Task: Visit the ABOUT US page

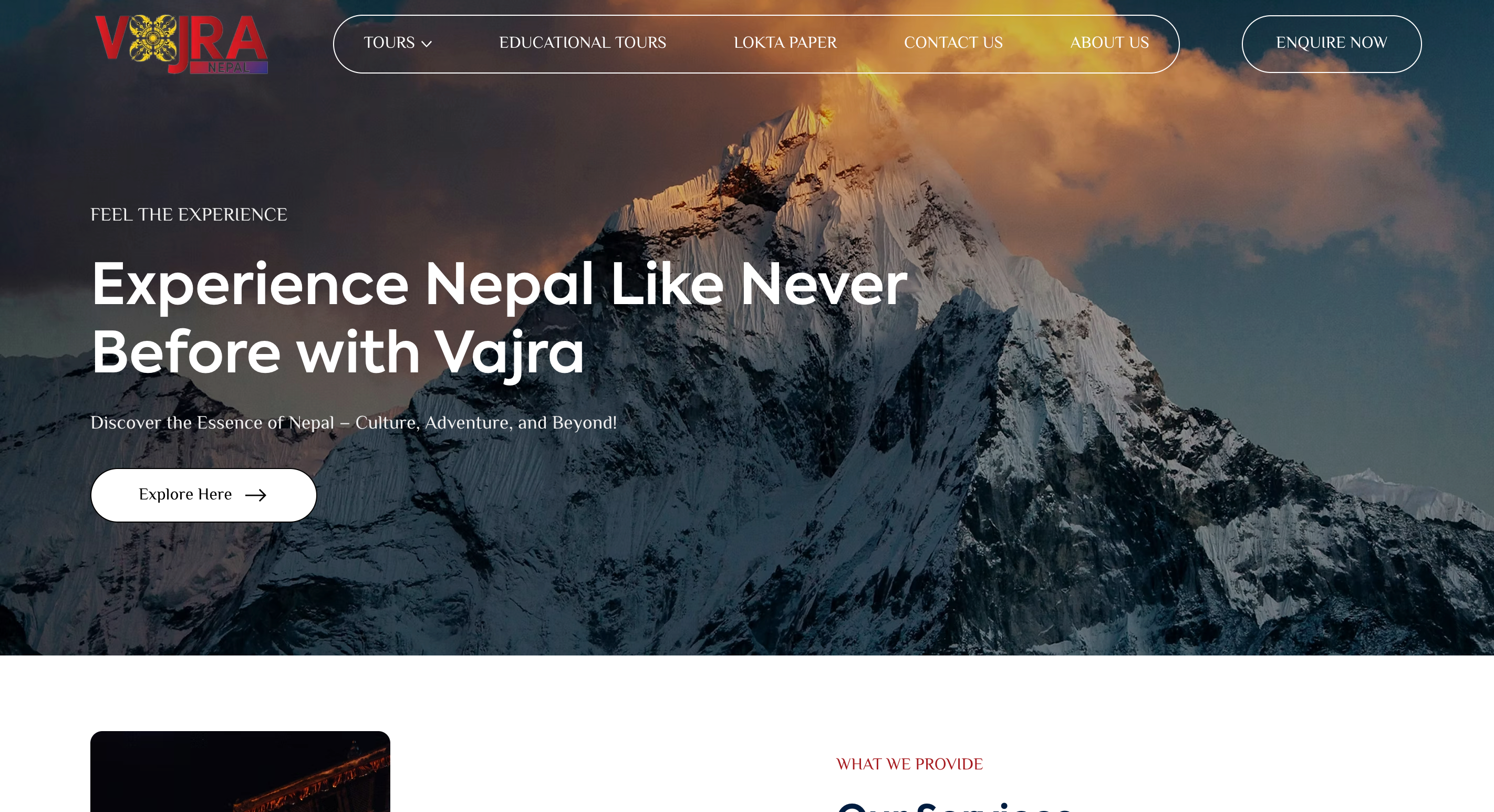Action: [1109, 43]
